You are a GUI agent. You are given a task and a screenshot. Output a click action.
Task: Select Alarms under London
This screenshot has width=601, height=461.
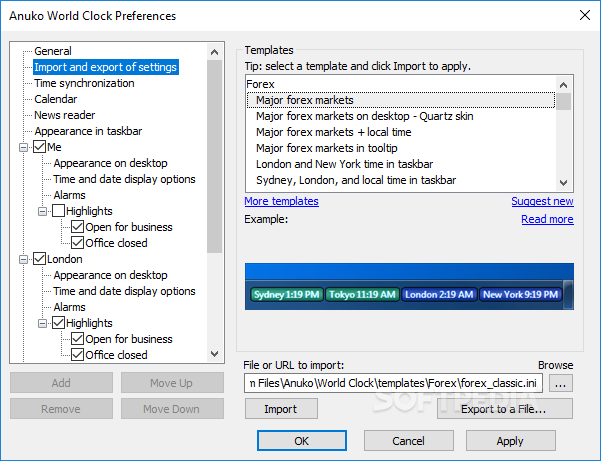tap(69, 307)
